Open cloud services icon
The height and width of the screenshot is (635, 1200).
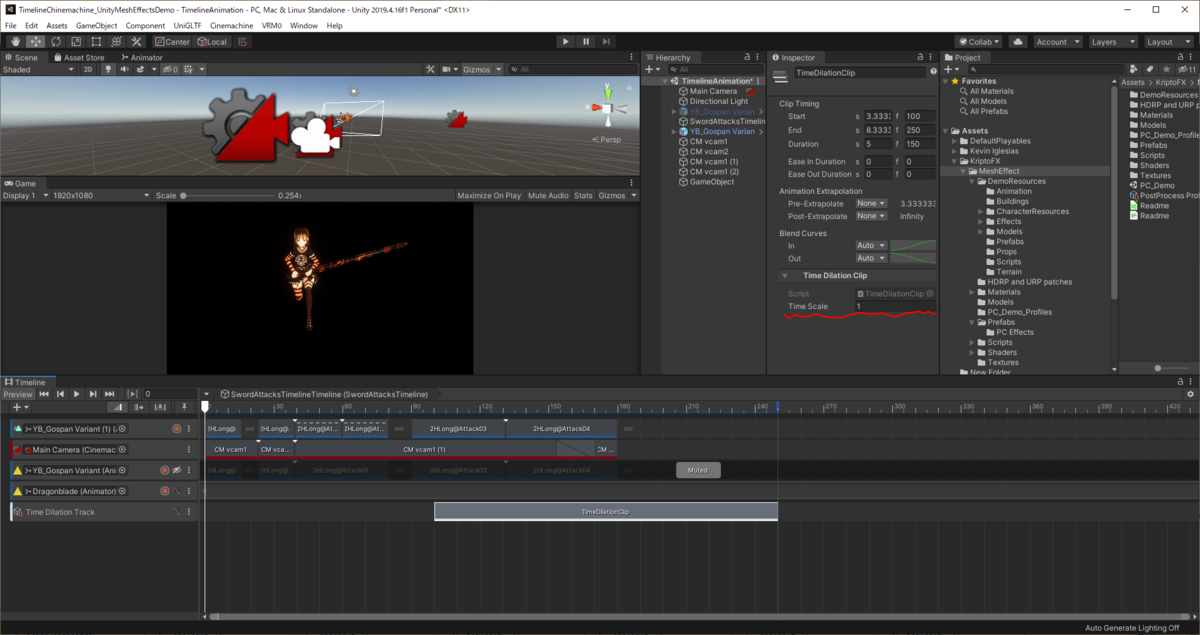point(1018,42)
